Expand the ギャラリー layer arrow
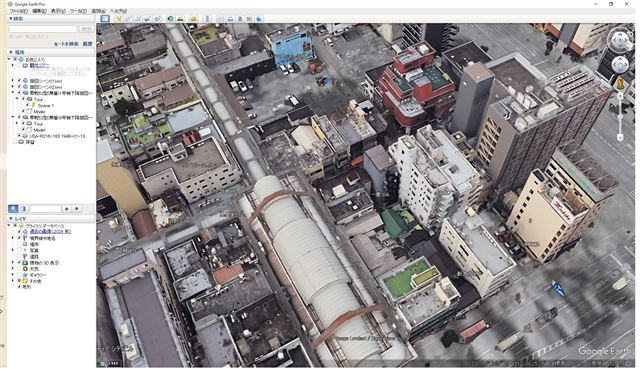Viewport: 640px width, 371px height. 13,275
